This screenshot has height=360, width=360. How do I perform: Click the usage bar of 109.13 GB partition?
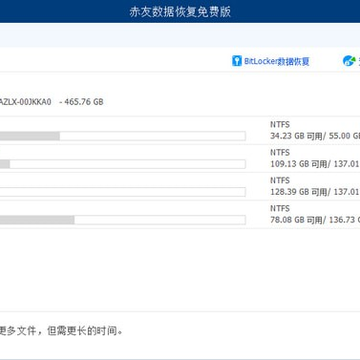click(123, 164)
